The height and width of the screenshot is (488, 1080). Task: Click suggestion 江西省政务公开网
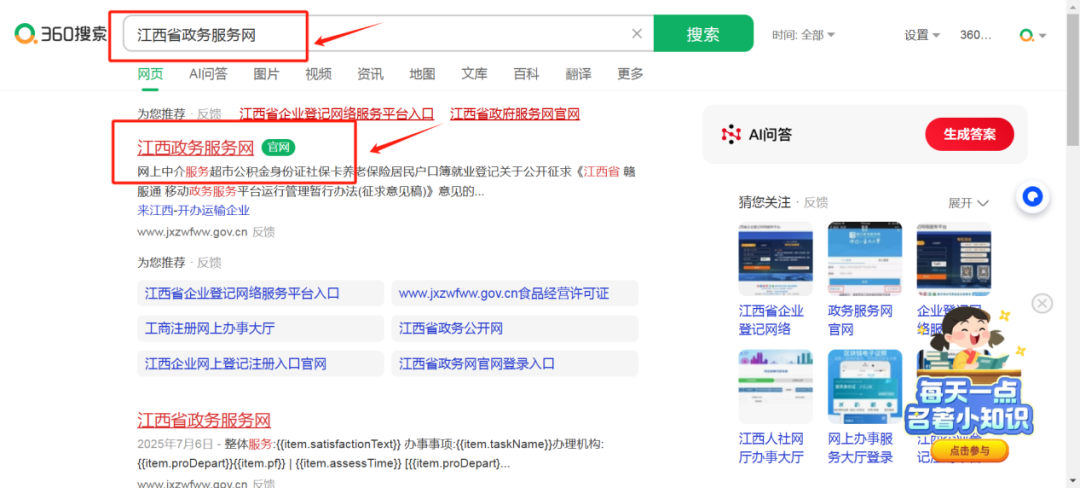tap(515, 328)
